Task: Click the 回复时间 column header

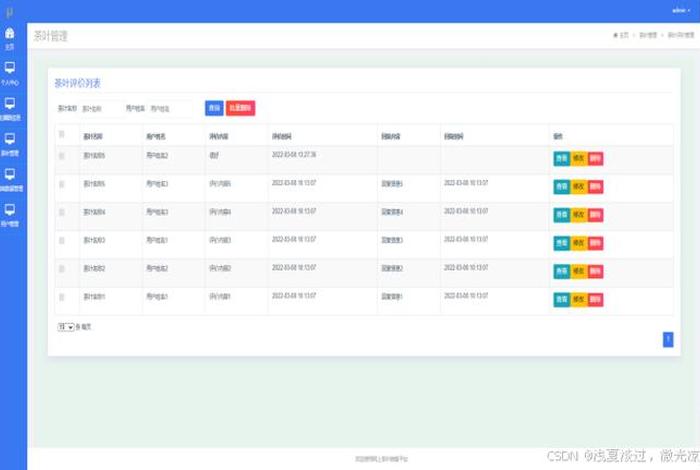Action: 454,137
